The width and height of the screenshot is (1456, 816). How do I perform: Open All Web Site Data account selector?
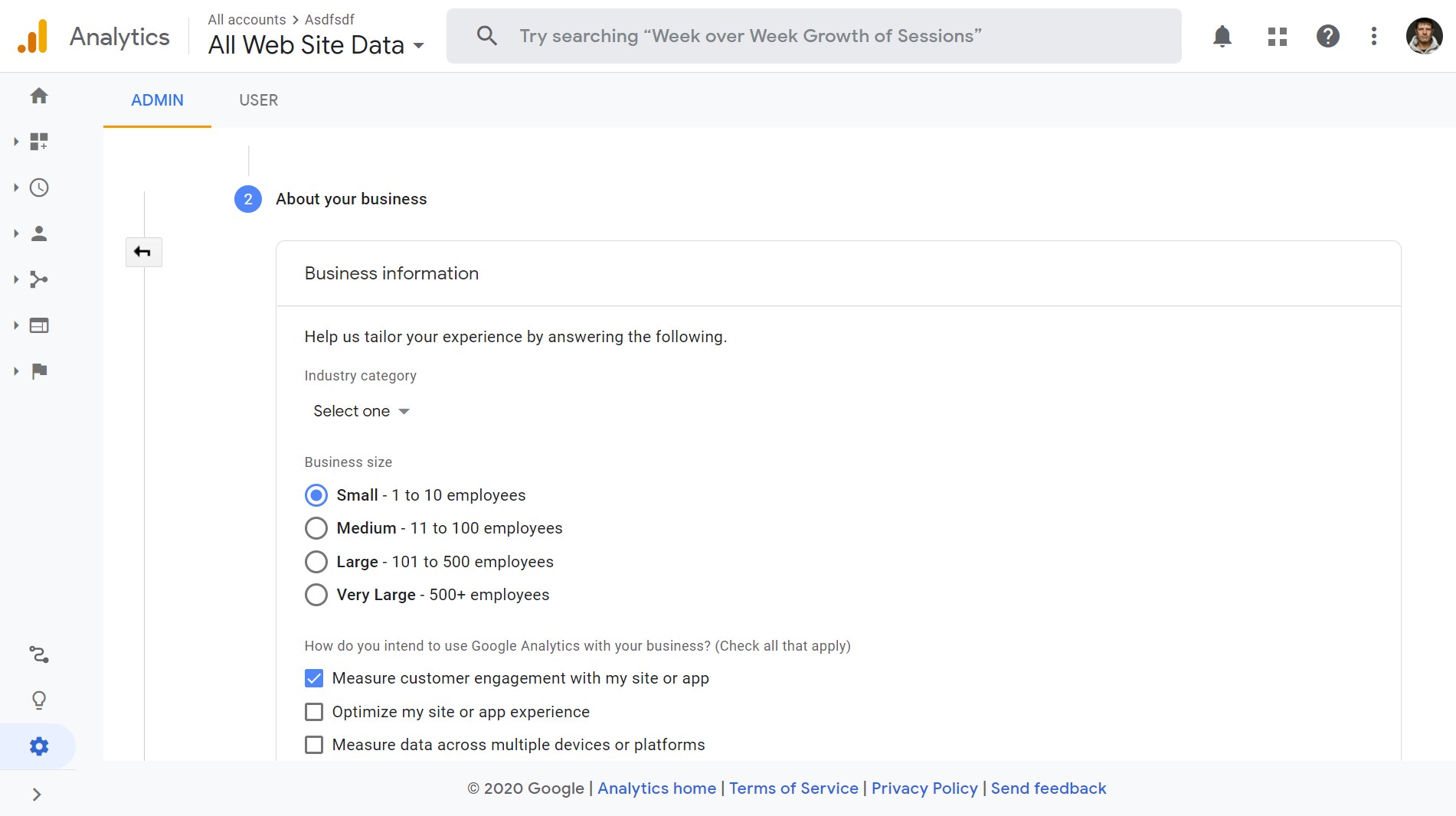coord(316,45)
